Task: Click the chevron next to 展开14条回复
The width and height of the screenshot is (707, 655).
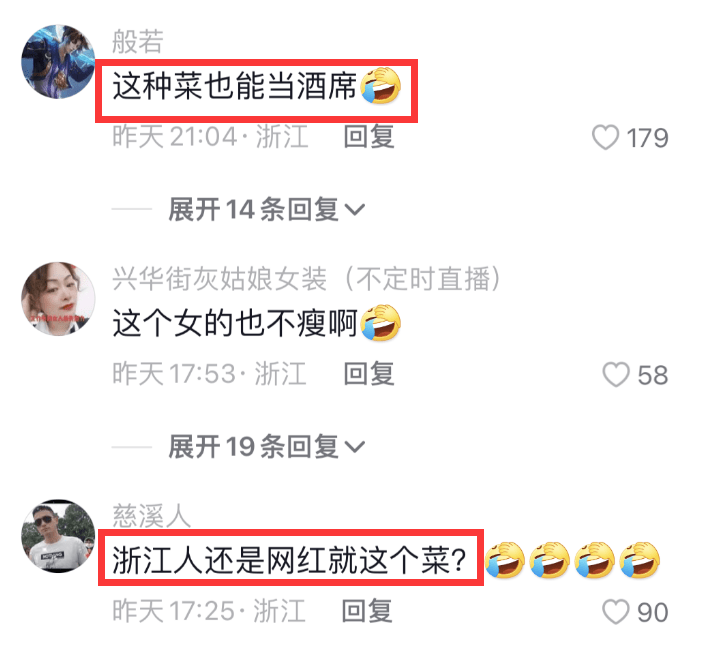Action: tap(354, 210)
